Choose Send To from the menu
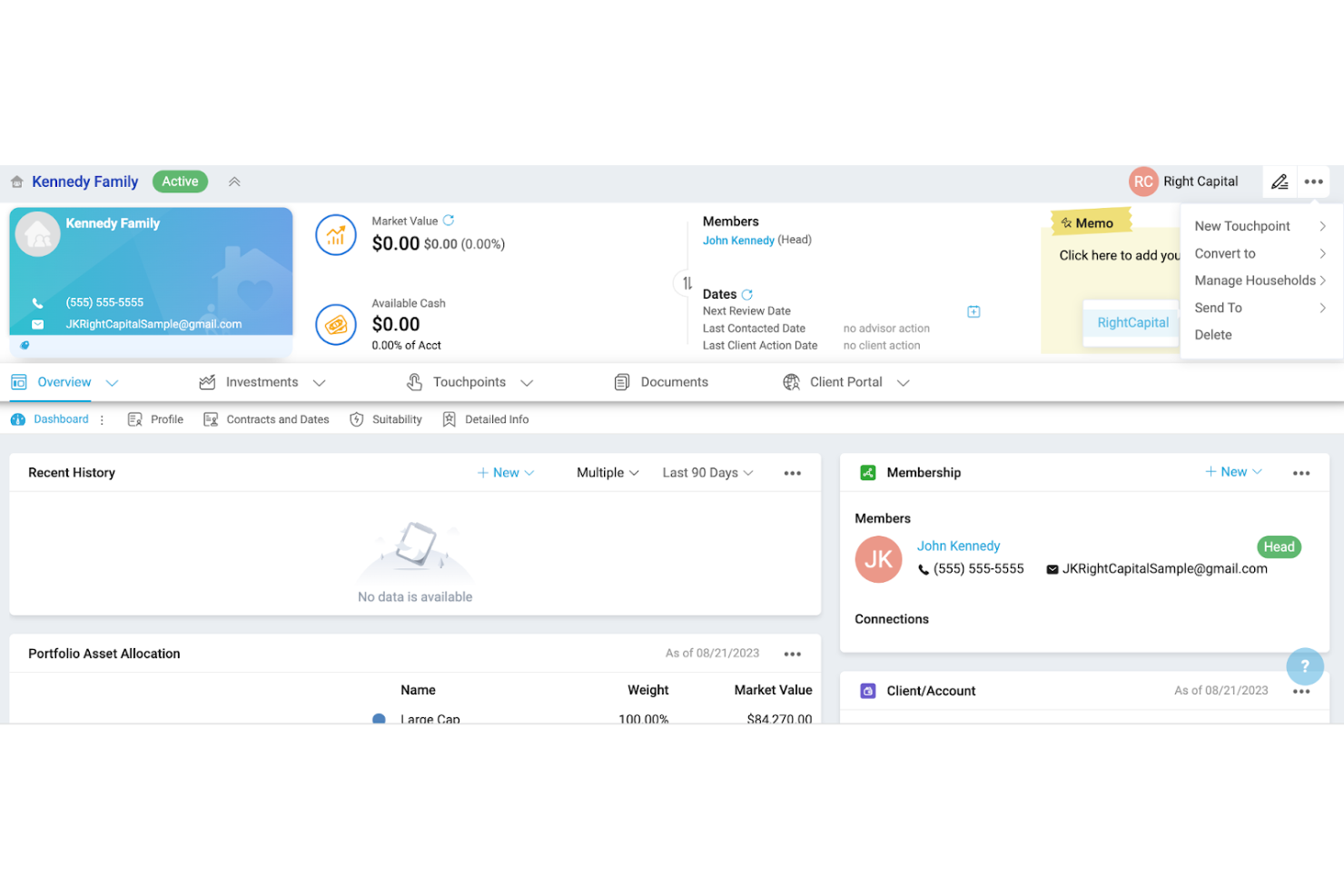The image size is (1344, 896). point(1260,308)
